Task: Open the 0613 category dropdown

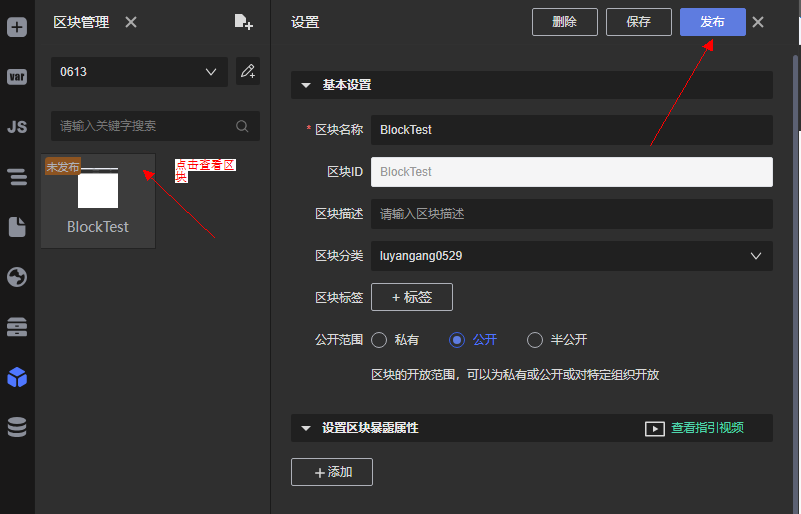Action: 139,72
